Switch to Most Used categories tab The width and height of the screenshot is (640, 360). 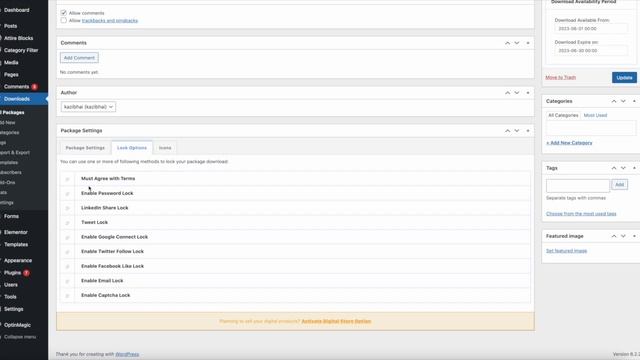pyautogui.click(x=595, y=116)
